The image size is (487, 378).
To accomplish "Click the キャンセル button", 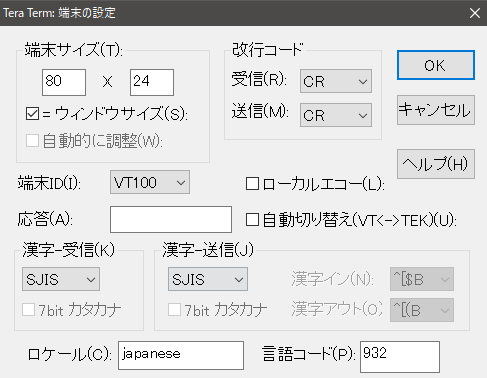I will pyautogui.click(x=436, y=110).
